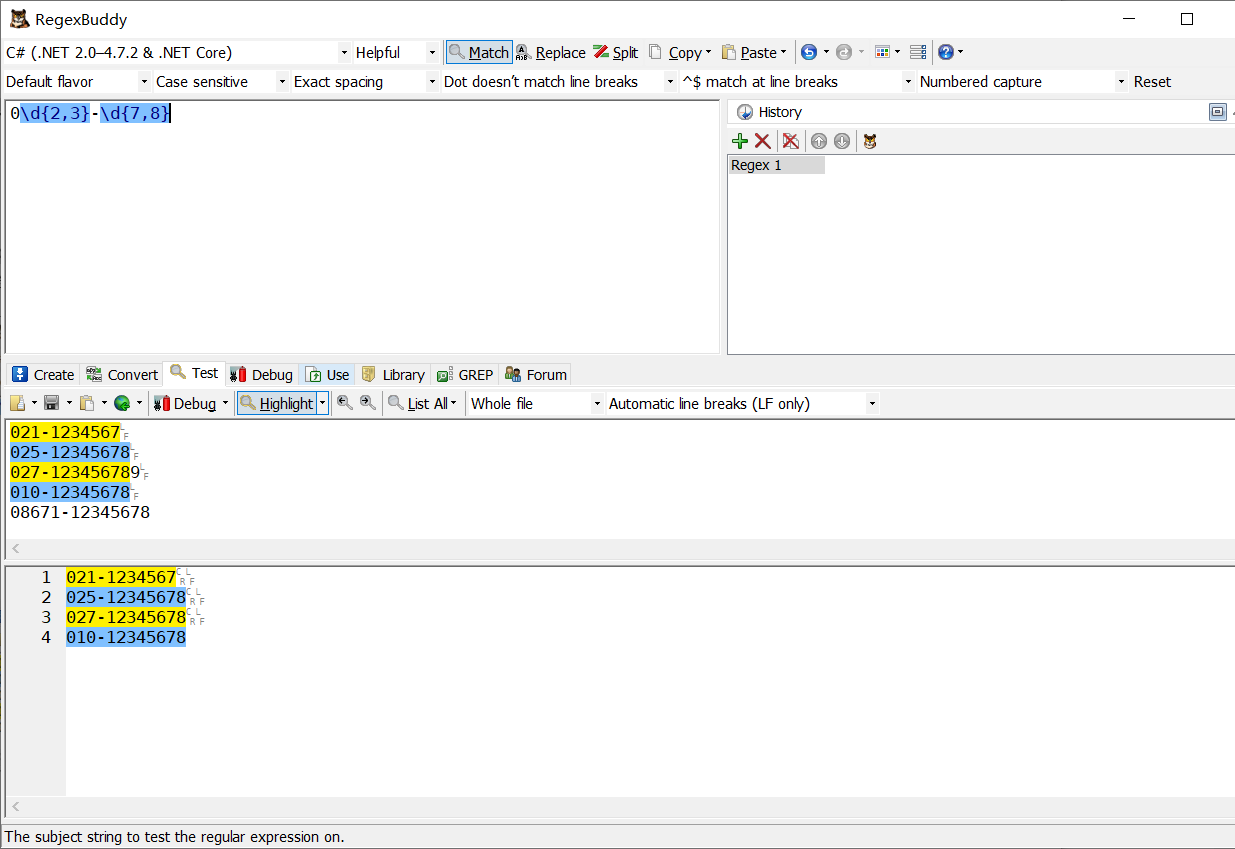Screen dimensions: 1235x849
Task: Click the History panel float/dock icon
Action: click(x=1217, y=112)
